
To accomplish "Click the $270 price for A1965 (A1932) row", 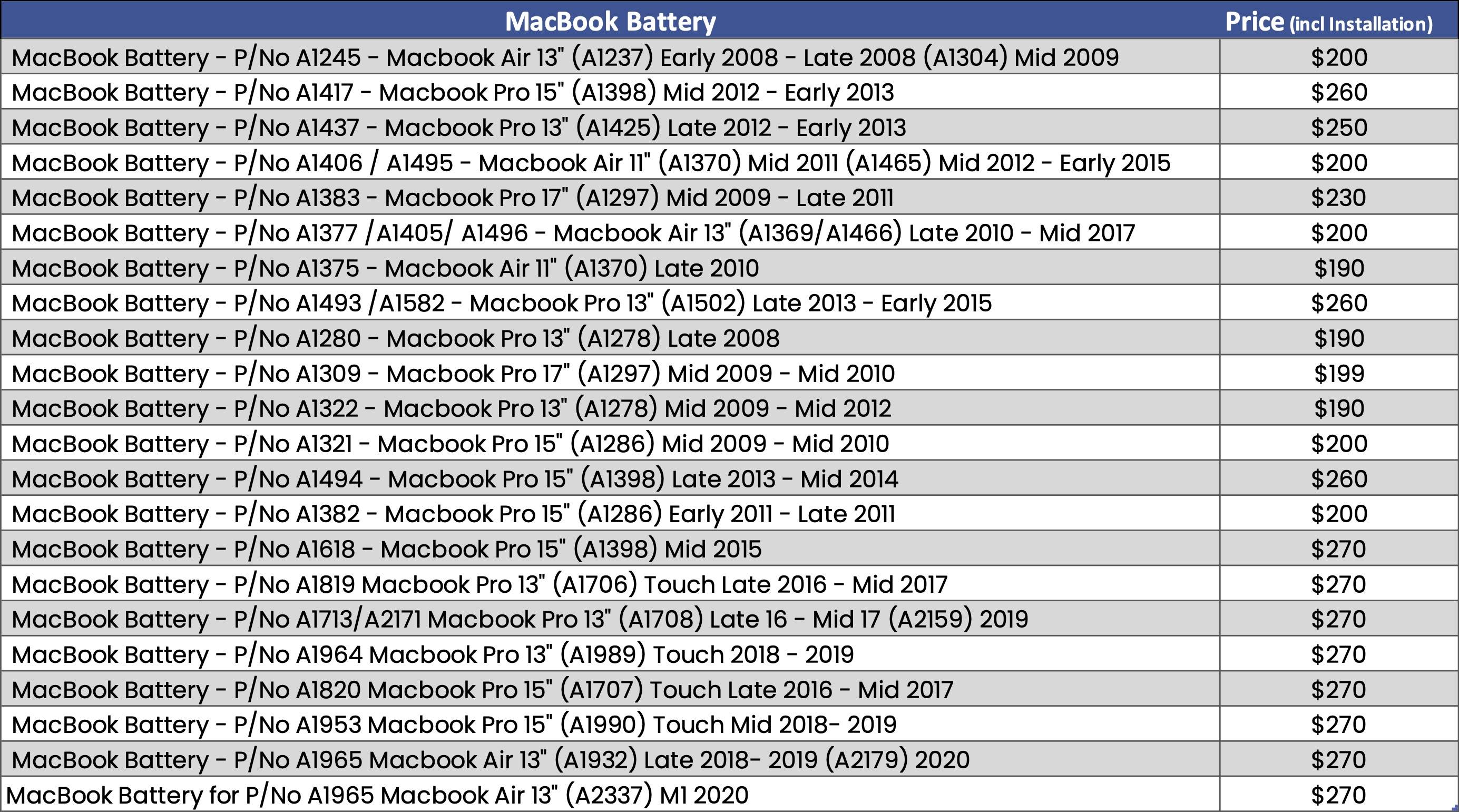I will click(x=1339, y=760).
